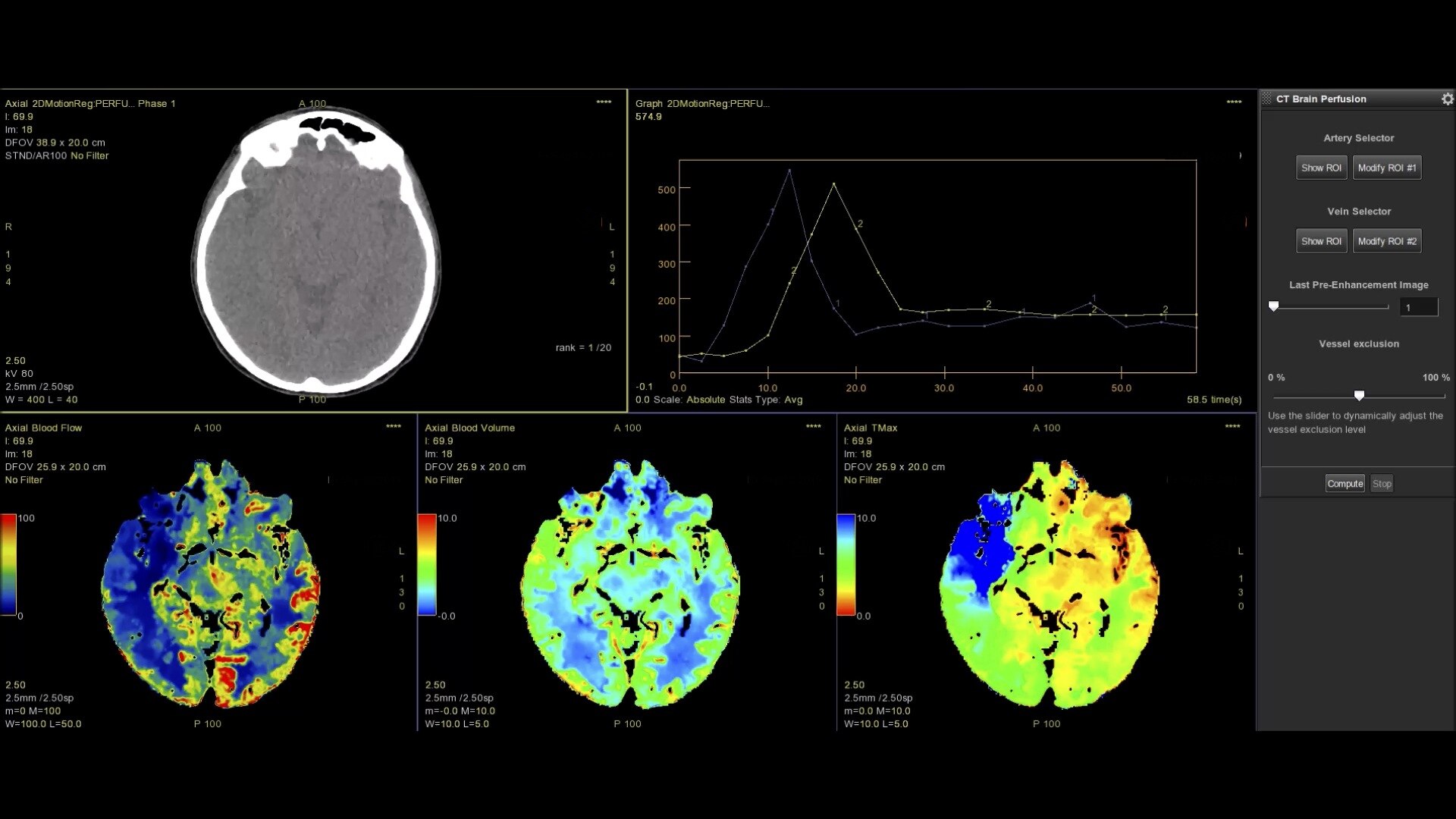Click the asterisks marker in Axial Phase 1 view

pos(604,102)
